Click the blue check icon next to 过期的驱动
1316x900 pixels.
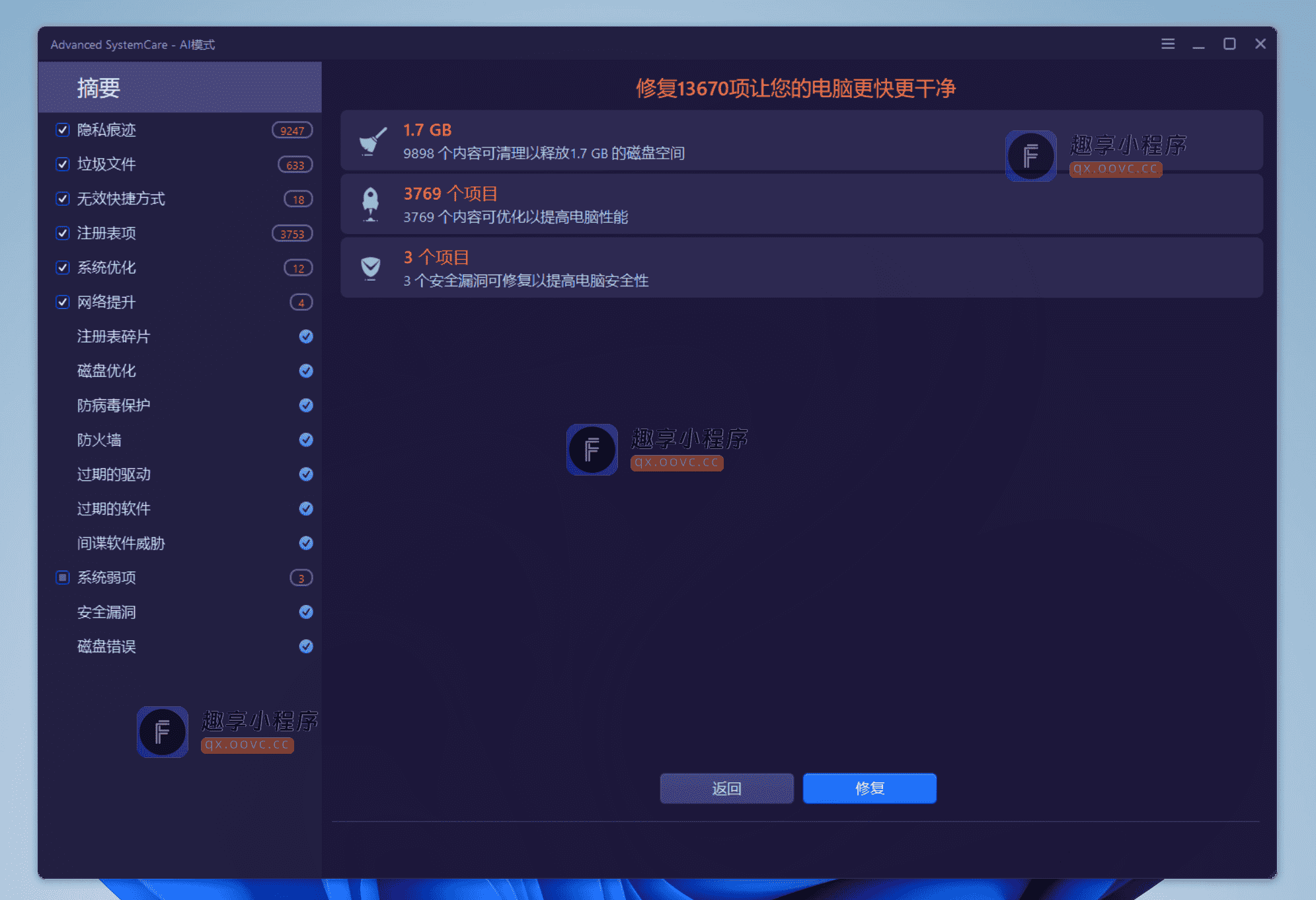[305, 474]
